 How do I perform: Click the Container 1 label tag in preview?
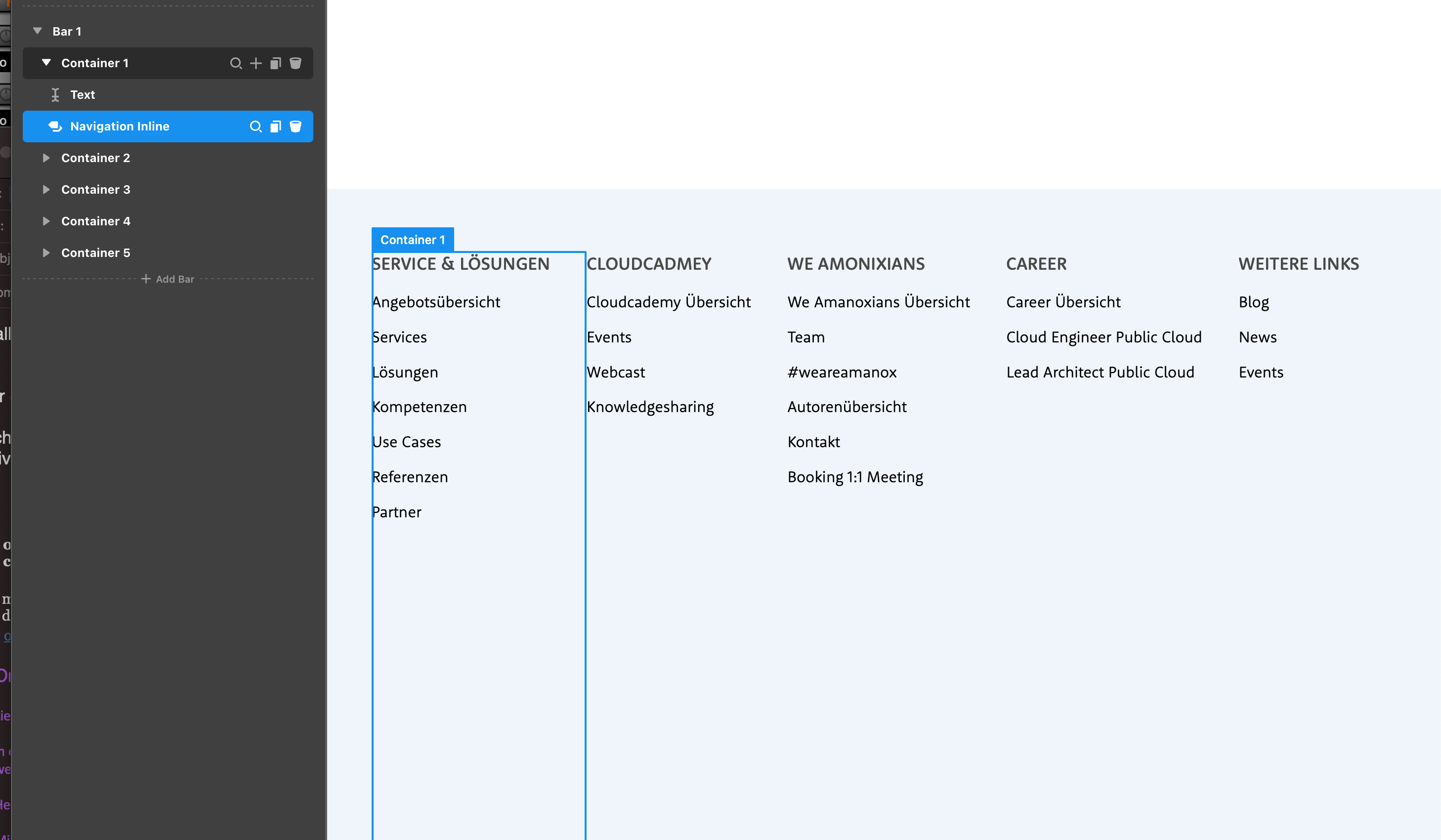click(412, 240)
